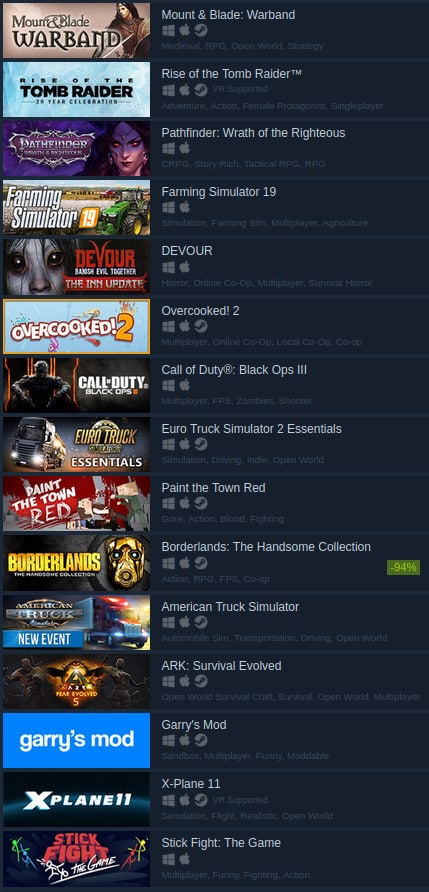Image resolution: width=429 pixels, height=892 pixels.
Task: Click VR Supported label under X-Plane 11
Action: (x=240, y=800)
